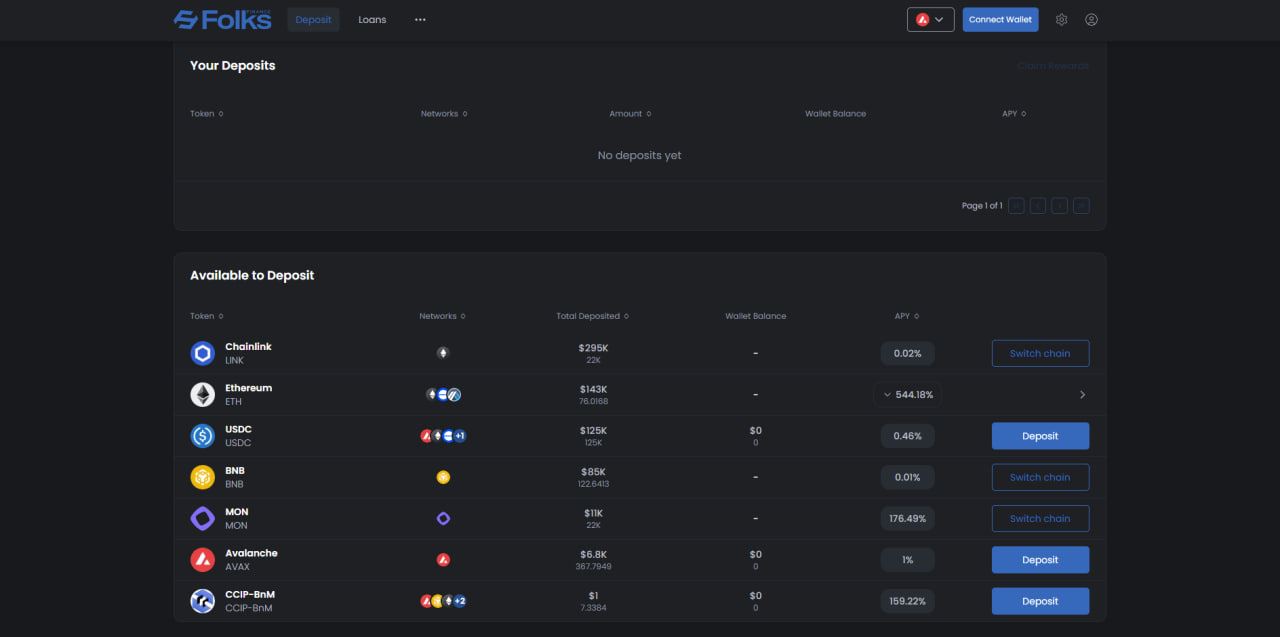1280x637 pixels.
Task: Open the settings gear icon
Action: pos(1061,20)
